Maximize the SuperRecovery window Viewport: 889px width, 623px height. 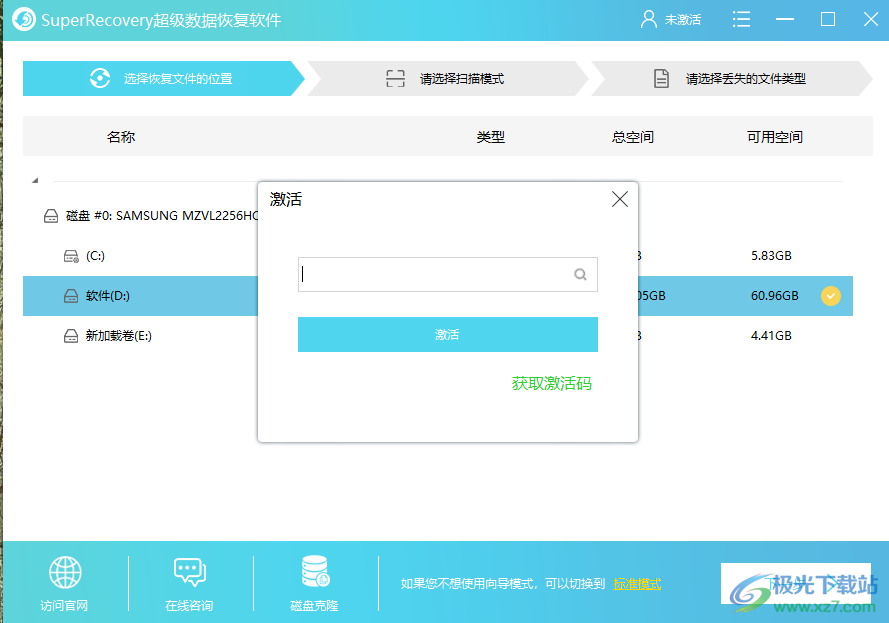828,19
